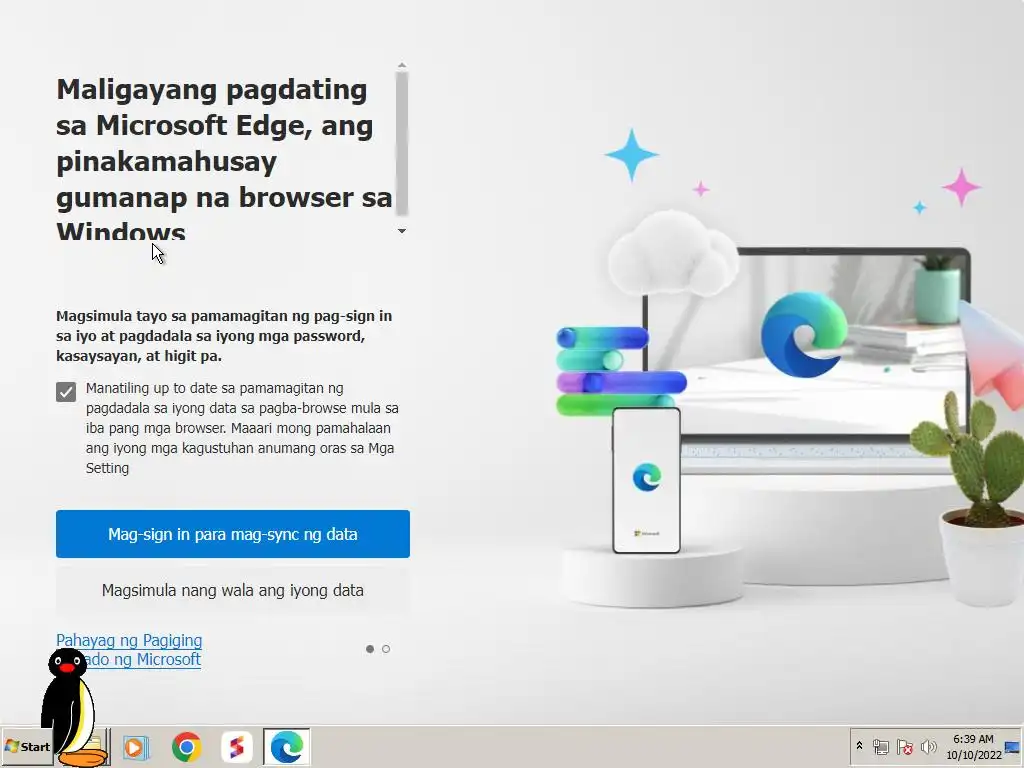Click the volume speaker tray icon
This screenshot has width=1024, height=768.
928,746
